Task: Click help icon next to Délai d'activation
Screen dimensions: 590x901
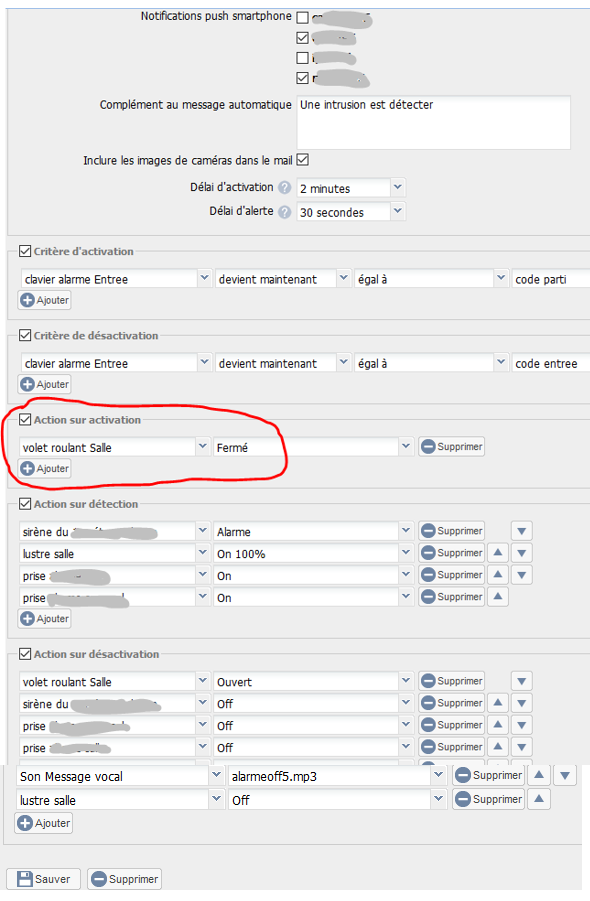Action: 284,187
